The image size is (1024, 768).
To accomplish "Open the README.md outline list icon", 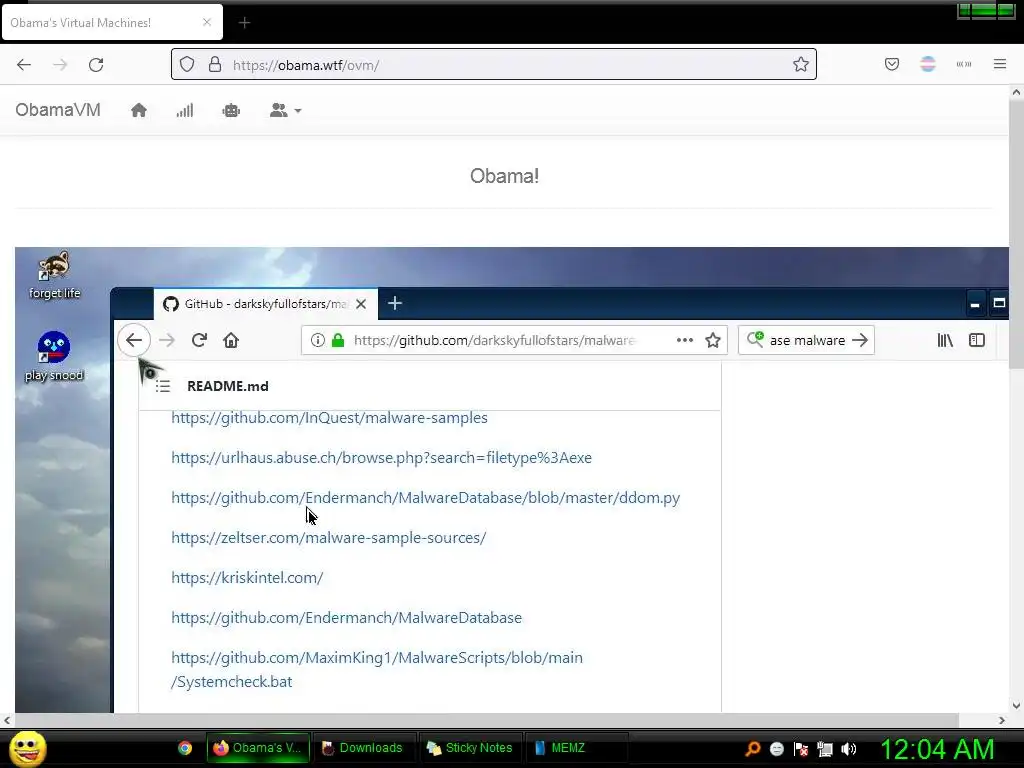I will [163, 386].
